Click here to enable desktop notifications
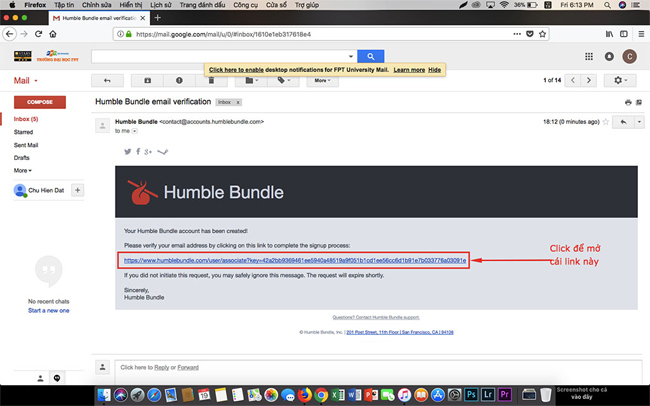650x406 pixels. tap(236, 70)
